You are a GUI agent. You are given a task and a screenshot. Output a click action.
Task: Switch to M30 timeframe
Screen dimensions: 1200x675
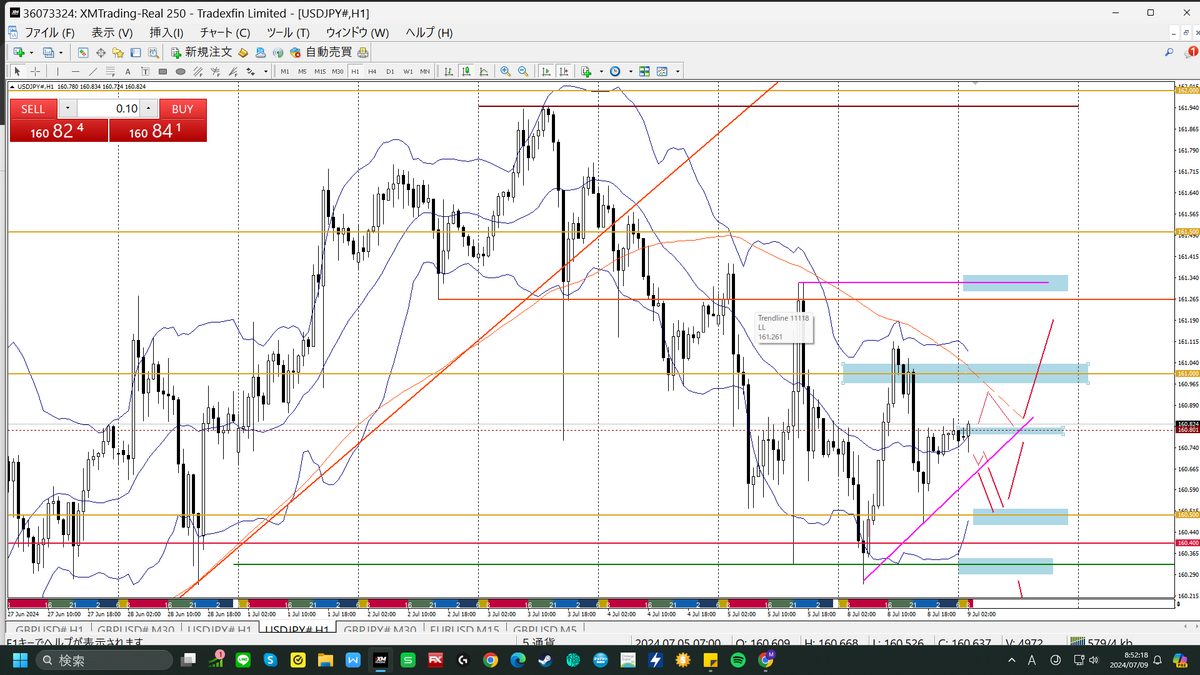pos(338,71)
